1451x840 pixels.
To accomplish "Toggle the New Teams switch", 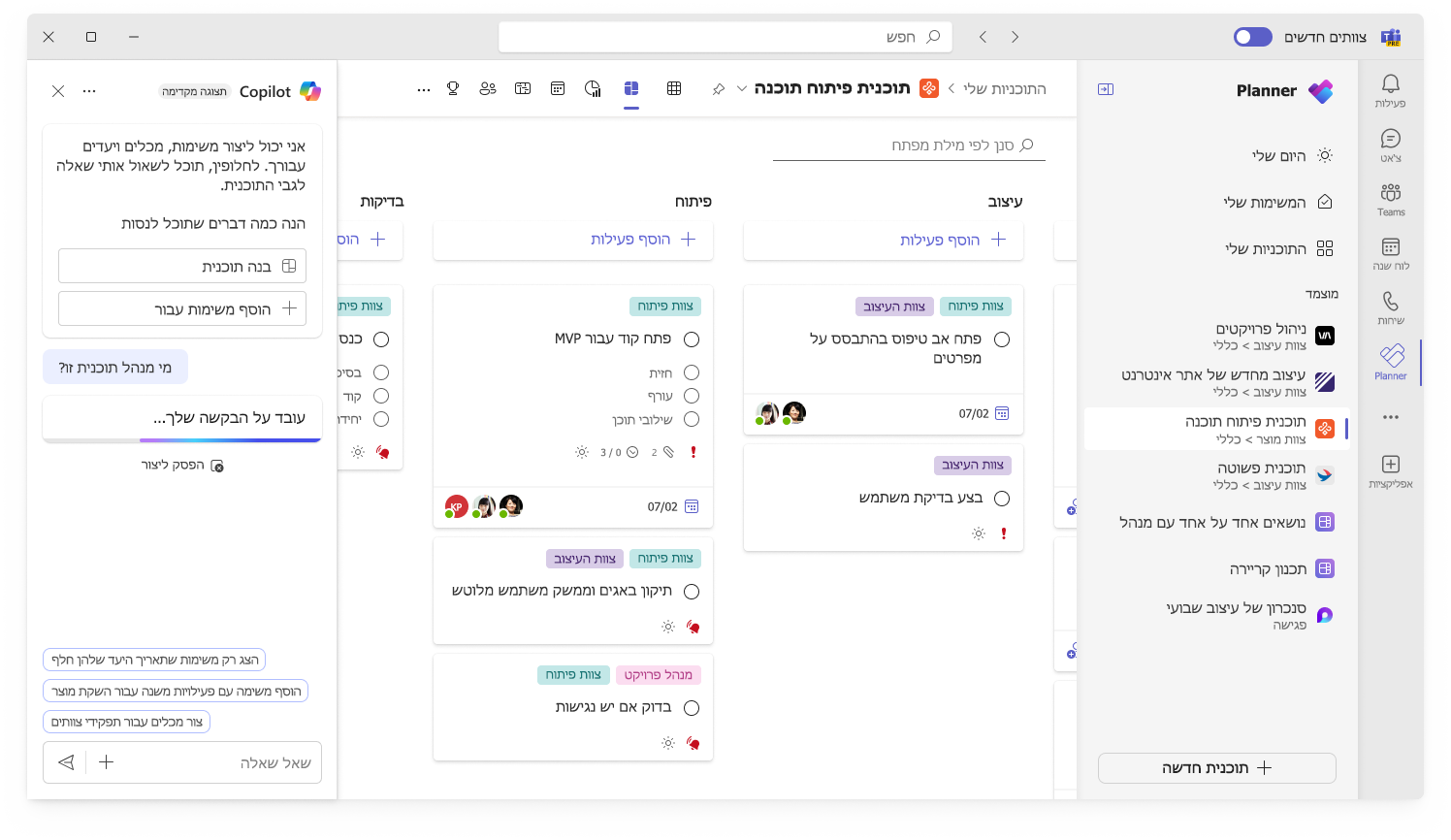I will click(x=1252, y=37).
